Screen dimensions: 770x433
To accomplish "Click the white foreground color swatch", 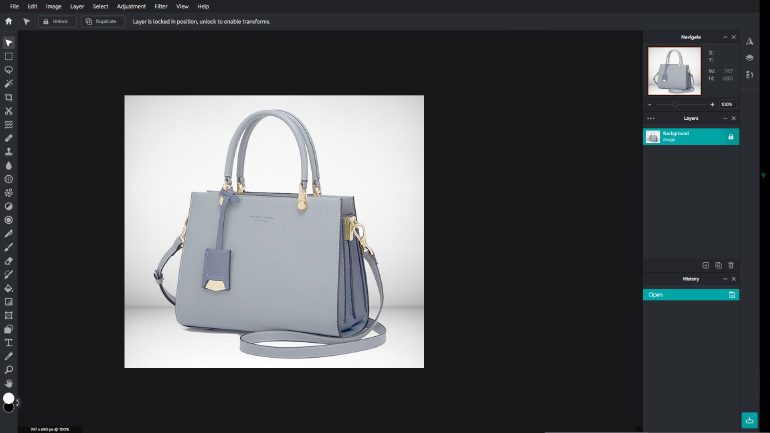I will pyautogui.click(x=8, y=398).
